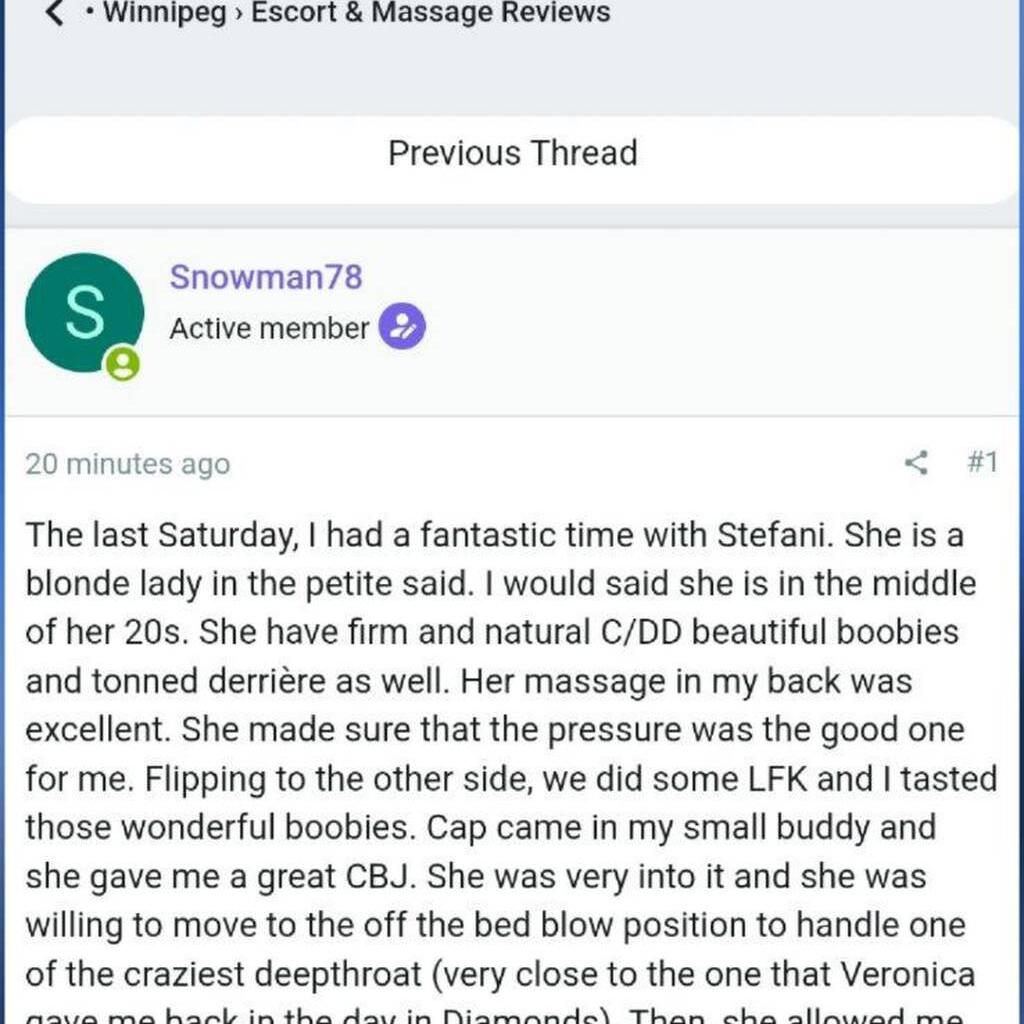Image resolution: width=1024 pixels, height=1024 pixels.
Task: Click the dot before the Winnipeg breadcrumb
Action: click(90, 15)
